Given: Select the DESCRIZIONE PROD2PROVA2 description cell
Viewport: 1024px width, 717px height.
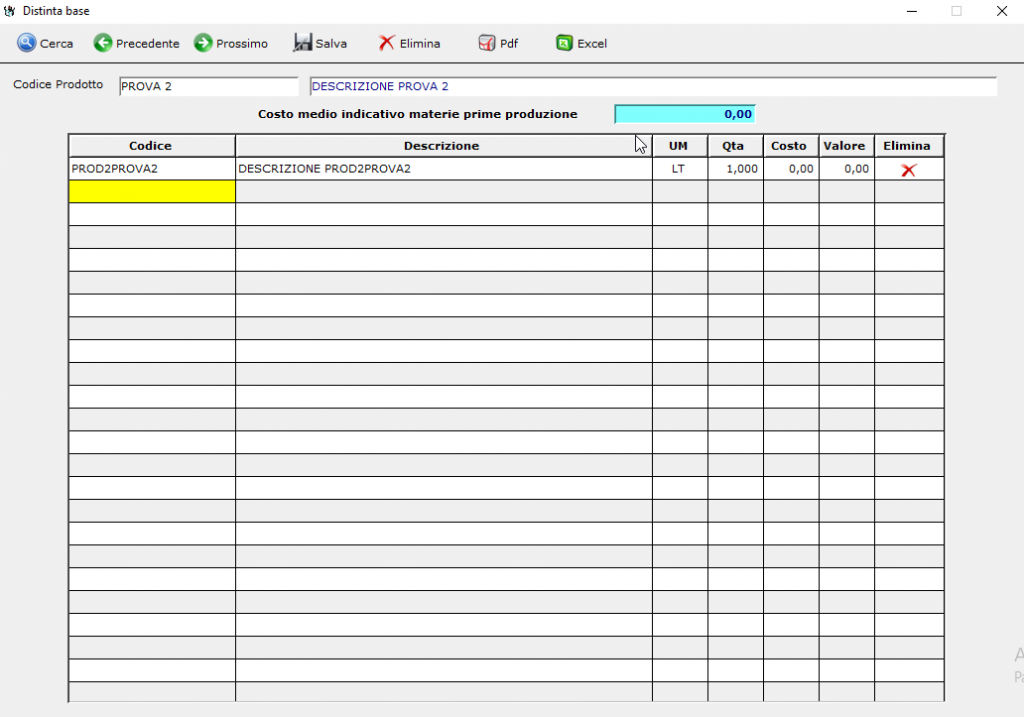Looking at the screenshot, I should tap(442, 169).
